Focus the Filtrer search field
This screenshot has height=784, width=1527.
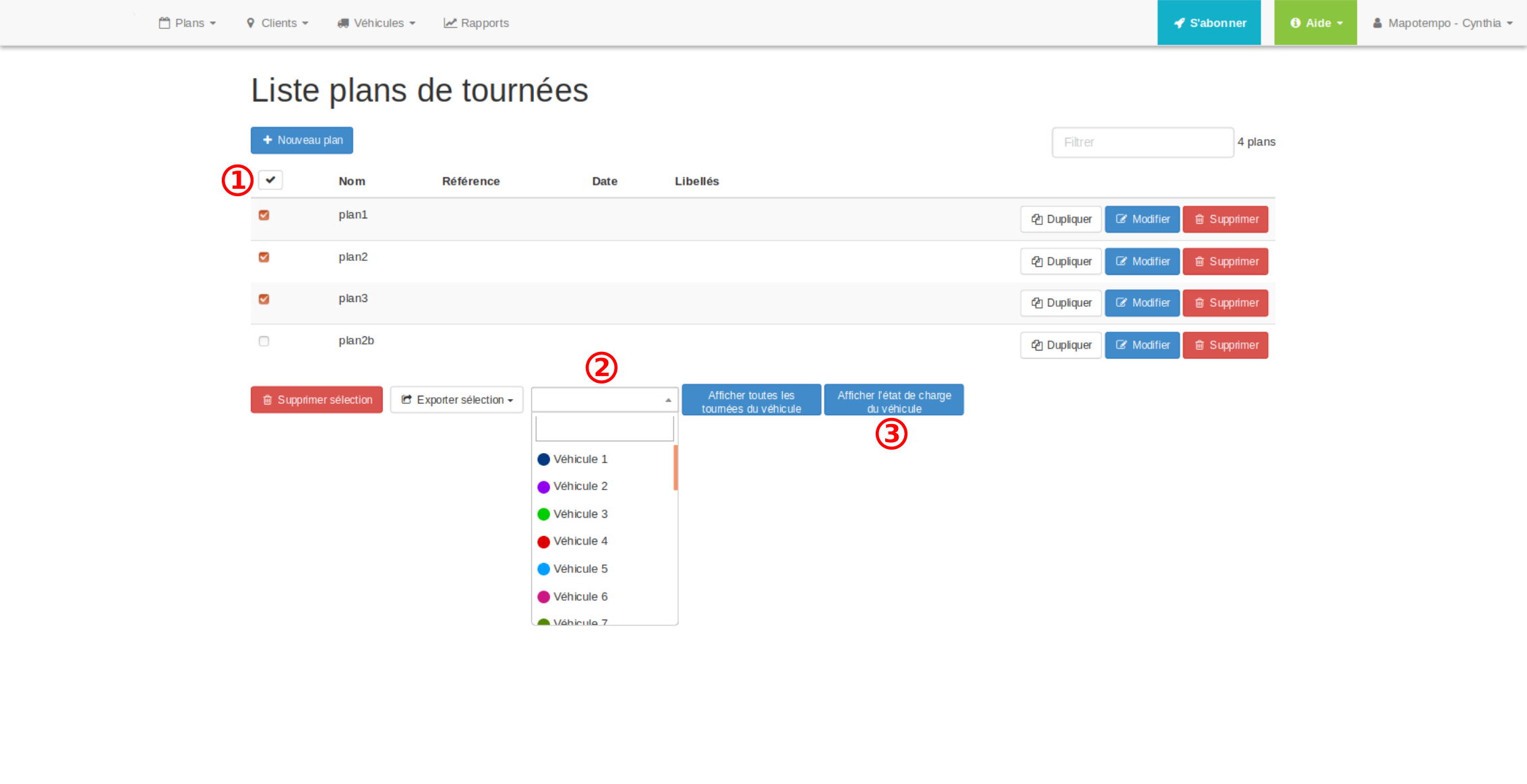[1142, 142]
